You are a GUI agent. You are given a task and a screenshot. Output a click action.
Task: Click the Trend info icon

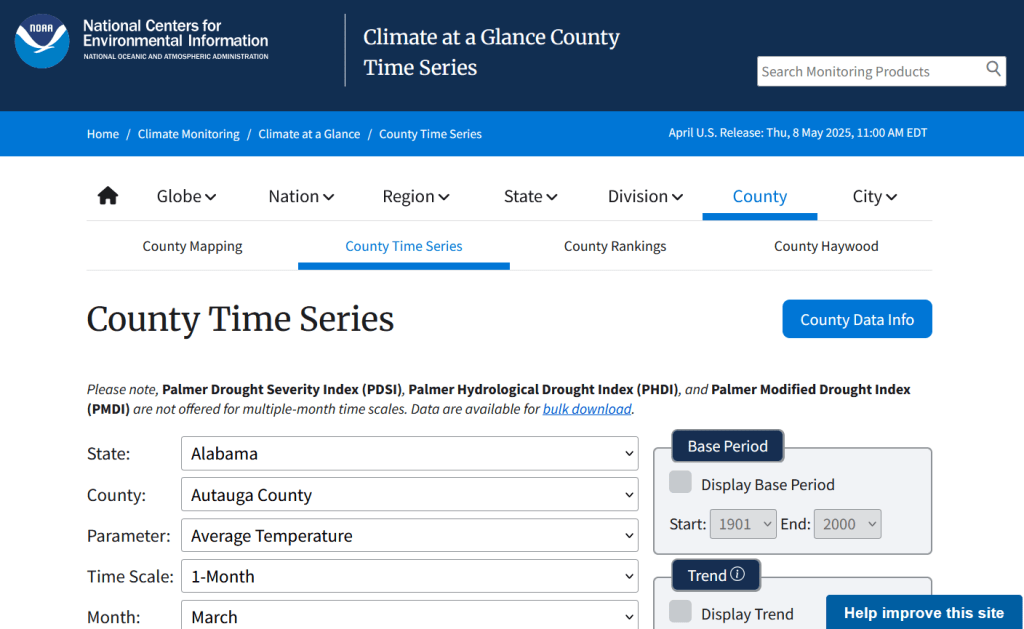pos(738,575)
